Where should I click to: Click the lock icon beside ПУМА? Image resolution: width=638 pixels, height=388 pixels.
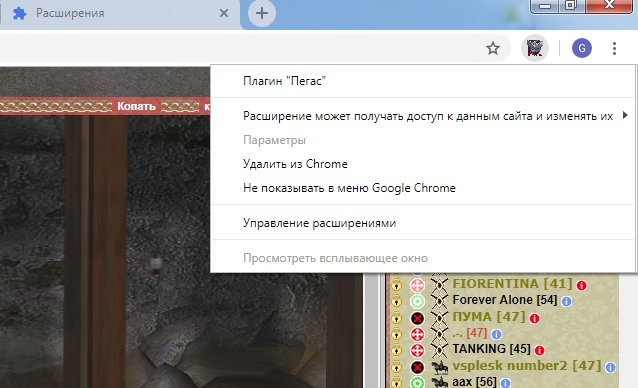click(x=396, y=318)
